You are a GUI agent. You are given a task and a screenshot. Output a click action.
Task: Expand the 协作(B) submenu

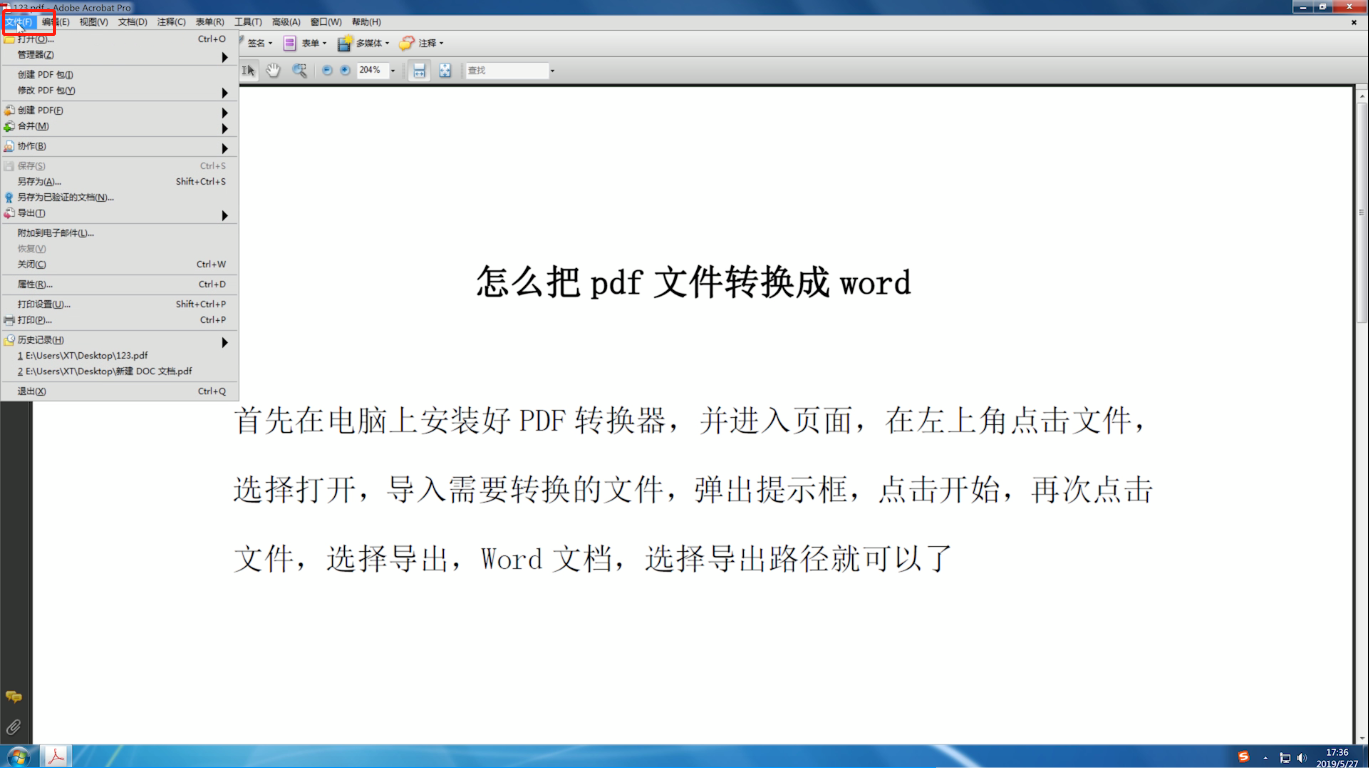tap(119, 147)
